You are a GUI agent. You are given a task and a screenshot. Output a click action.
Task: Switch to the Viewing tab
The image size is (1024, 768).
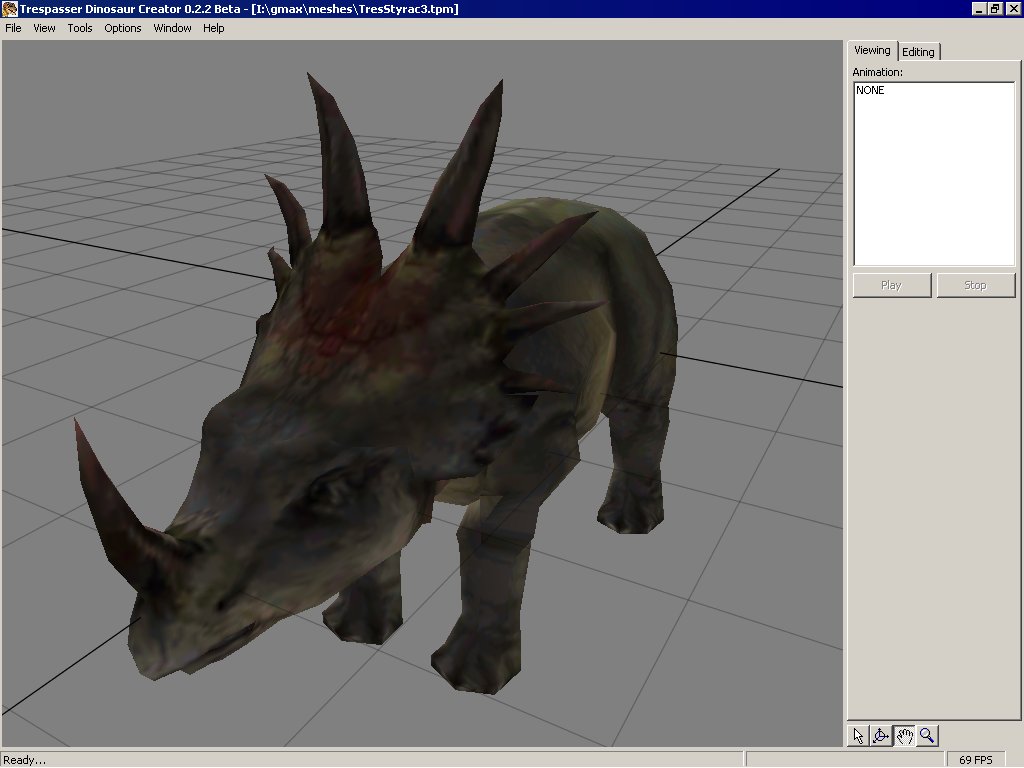(x=872, y=50)
